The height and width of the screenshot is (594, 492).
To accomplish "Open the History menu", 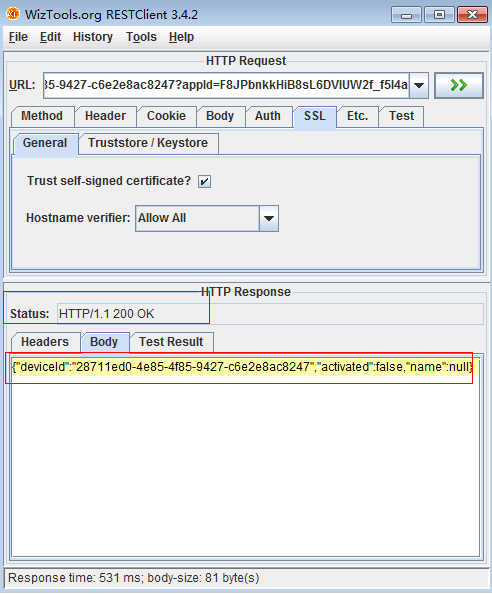I will point(93,37).
